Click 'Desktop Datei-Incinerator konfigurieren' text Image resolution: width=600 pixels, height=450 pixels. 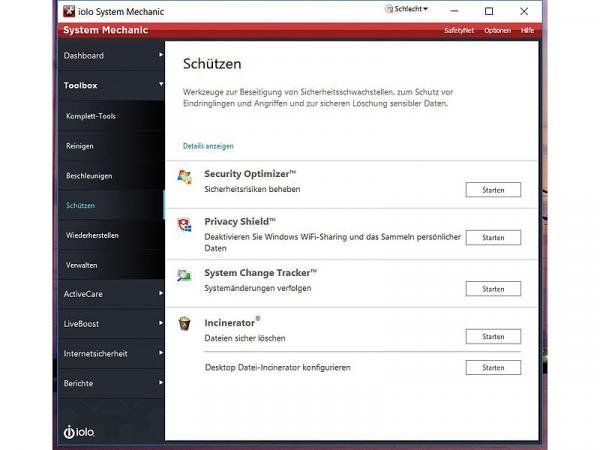click(278, 368)
